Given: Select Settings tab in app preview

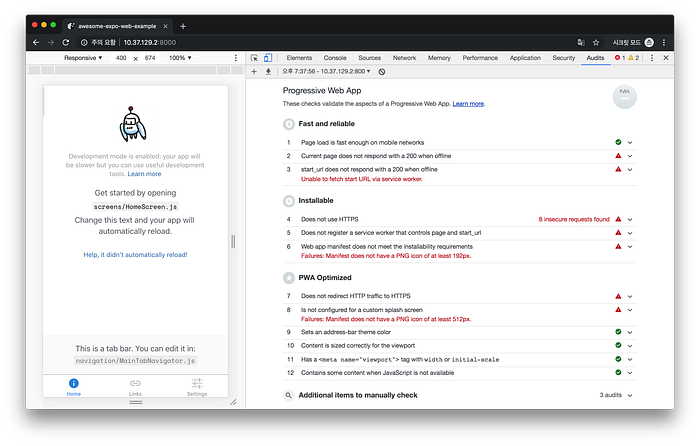Looking at the screenshot, I should click(x=197, y=387).
